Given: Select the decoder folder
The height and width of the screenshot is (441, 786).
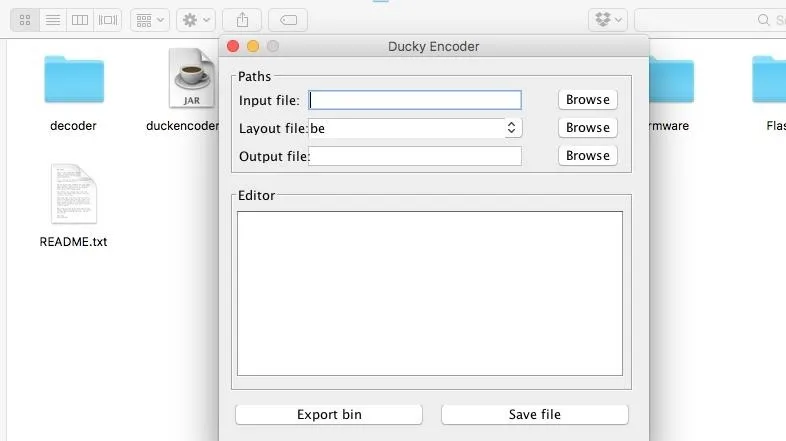Looking at the screenshot, I should tap(73, 80).
